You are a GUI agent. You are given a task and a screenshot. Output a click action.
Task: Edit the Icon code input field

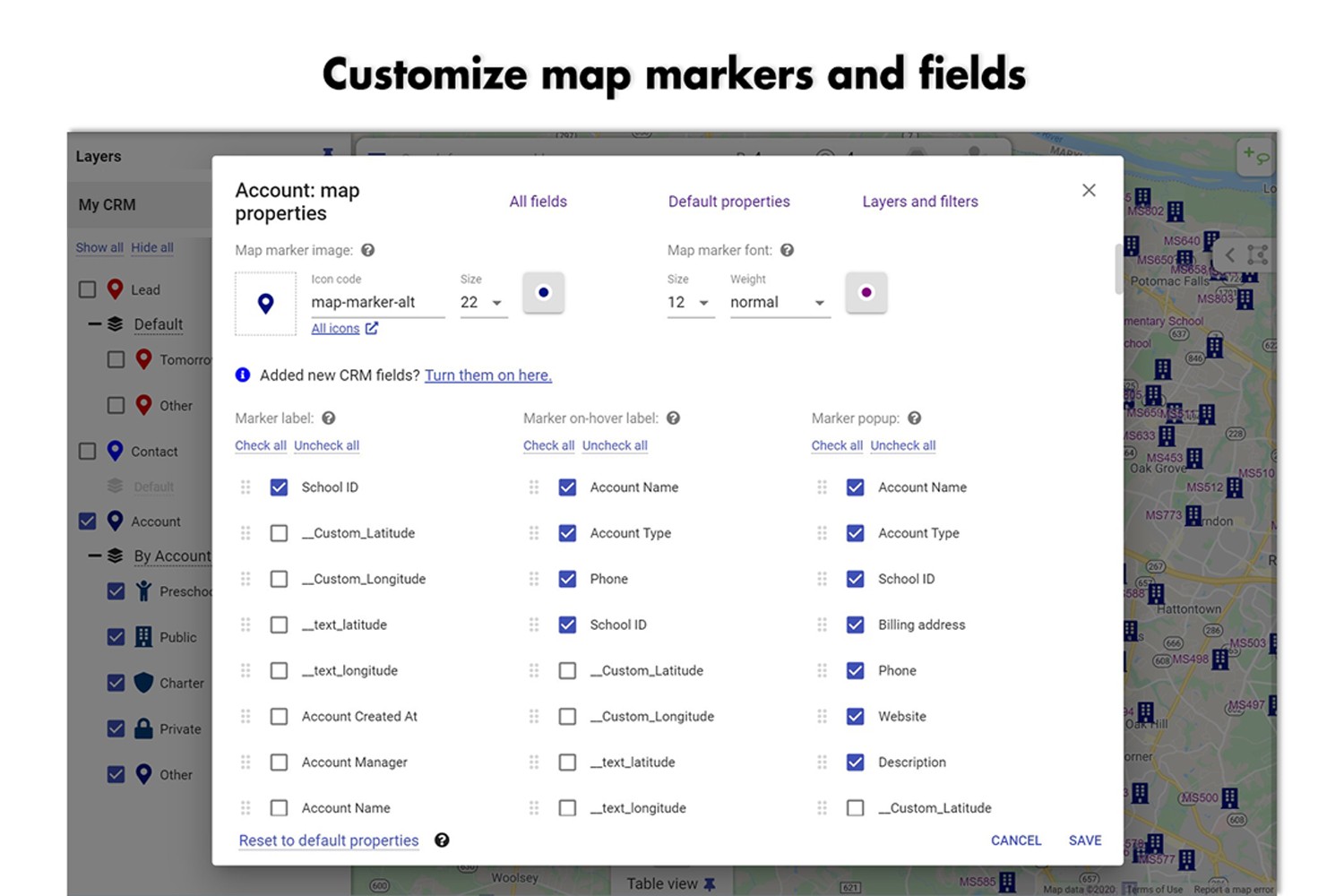pyautogui.click(x=376, y=303)
